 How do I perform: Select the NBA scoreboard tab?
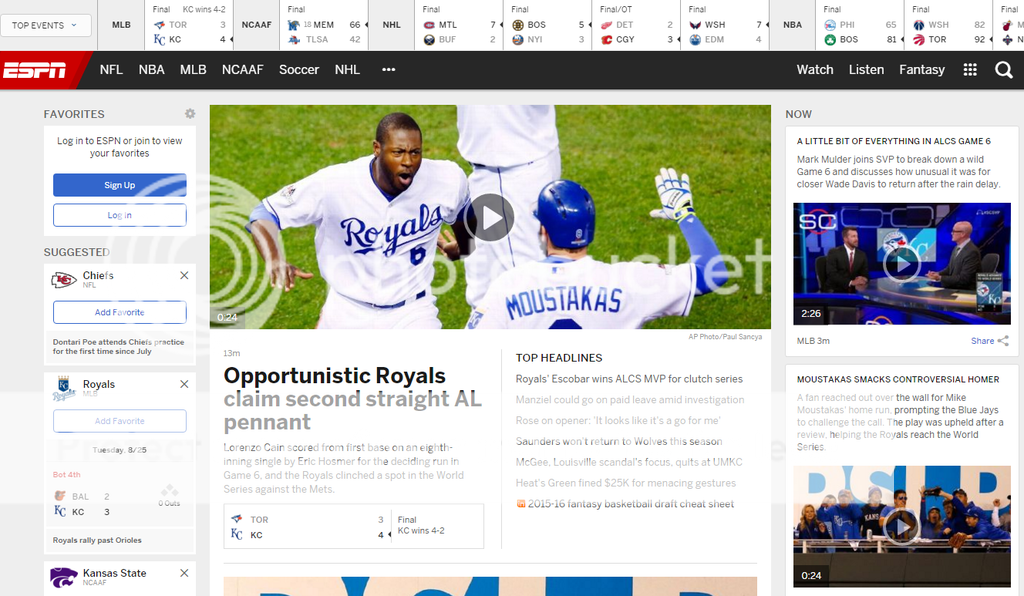click(x=792, y=25)
